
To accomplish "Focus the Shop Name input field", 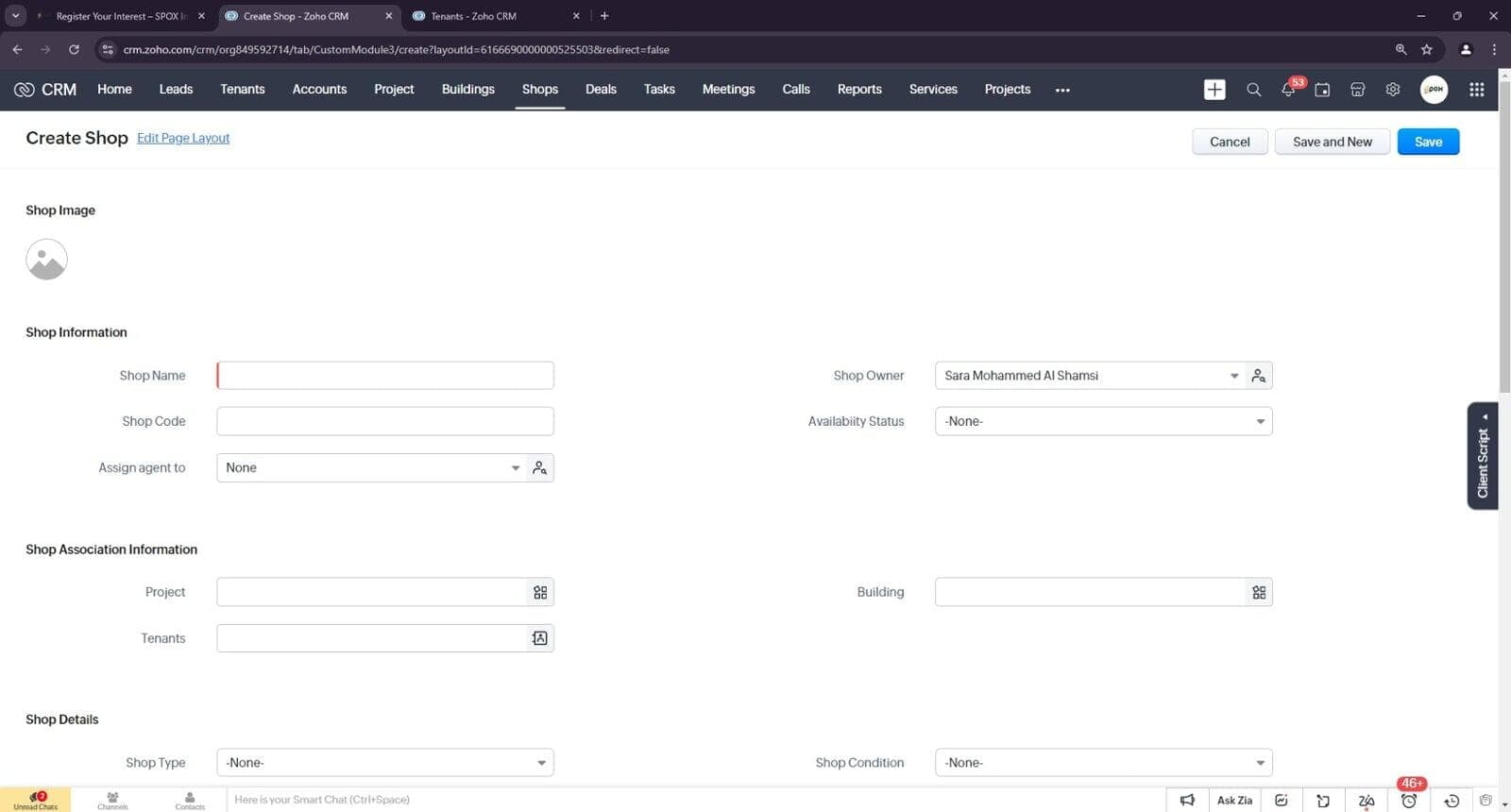I will coord(385,376).
